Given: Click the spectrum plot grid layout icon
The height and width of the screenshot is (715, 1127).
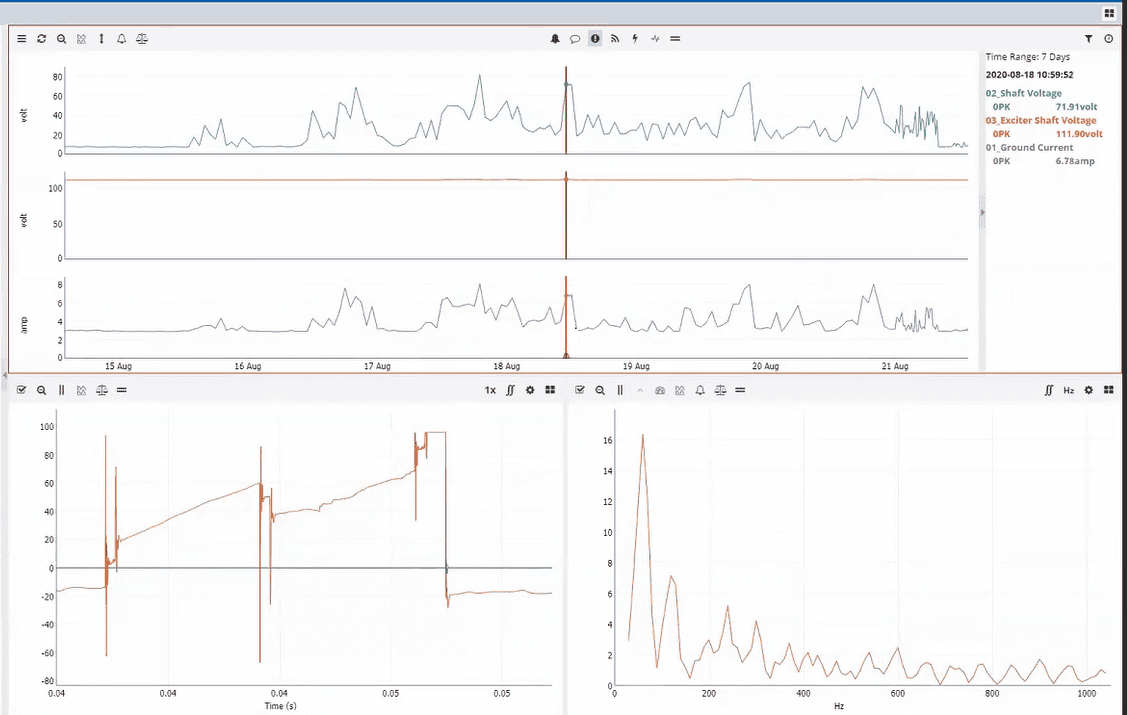Looking at the screenshot, I should (1108, 390).
